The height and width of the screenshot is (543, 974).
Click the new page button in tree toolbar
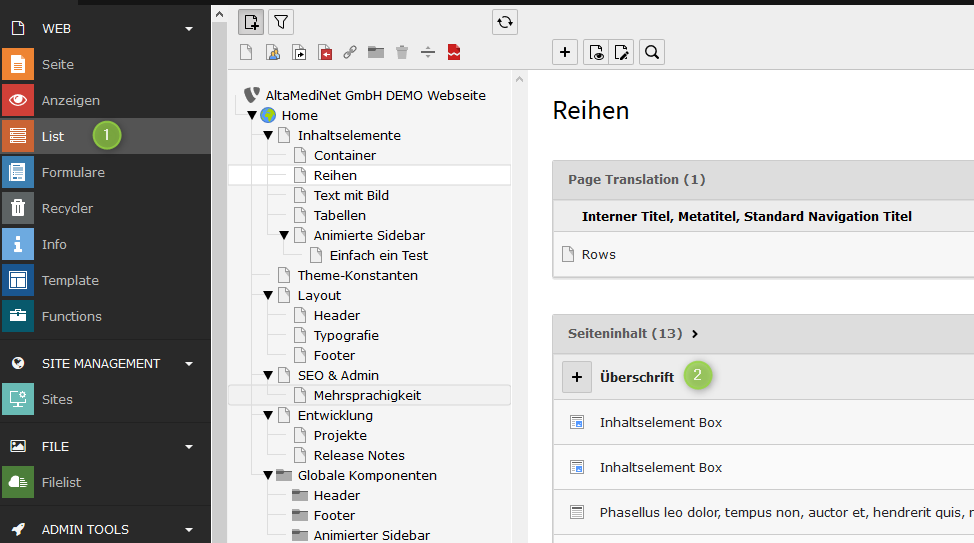click(251, 21)
